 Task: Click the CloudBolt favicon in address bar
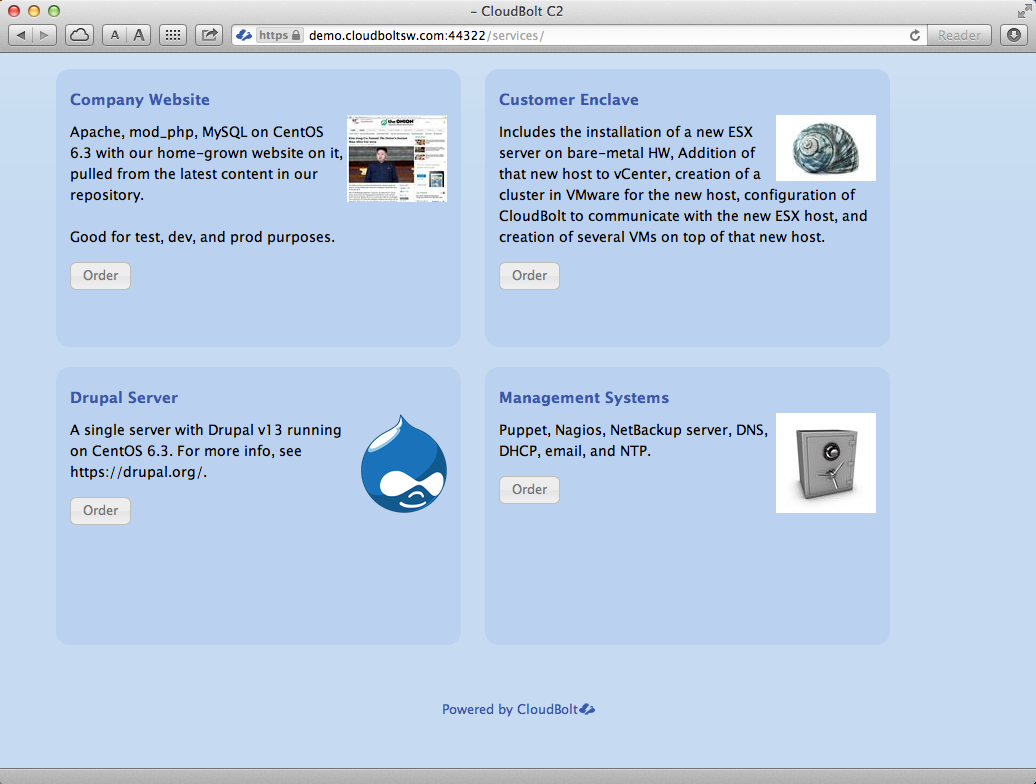pos(244,35)
